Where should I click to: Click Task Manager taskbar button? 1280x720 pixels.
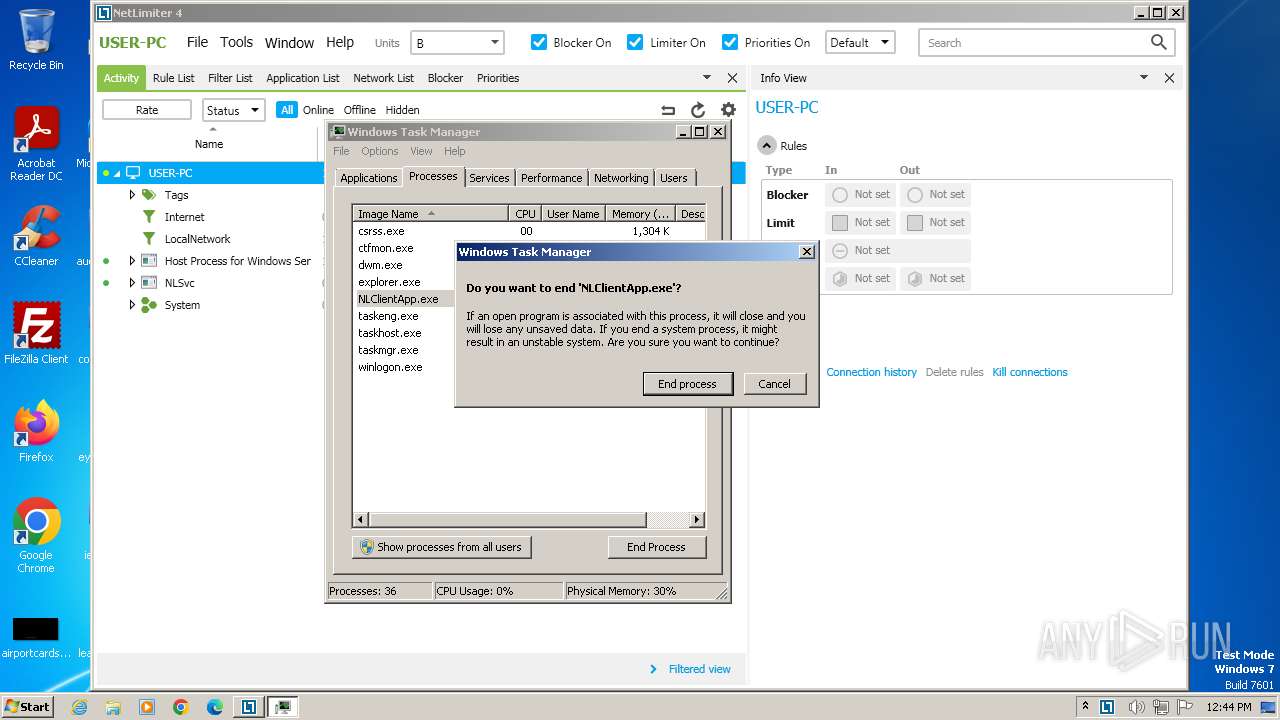[x=283, y=707]
